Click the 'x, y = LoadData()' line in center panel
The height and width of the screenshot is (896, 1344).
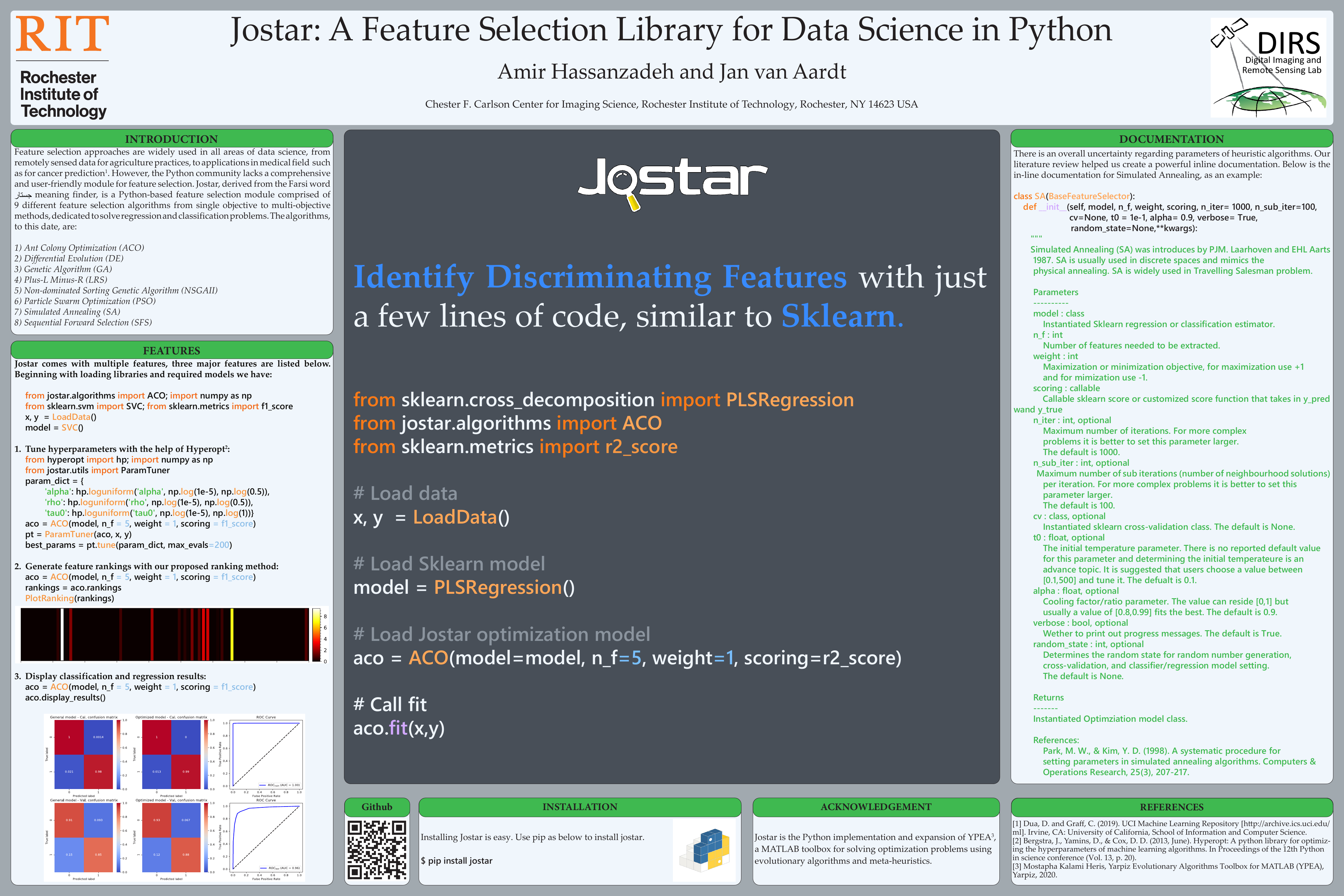431,517
